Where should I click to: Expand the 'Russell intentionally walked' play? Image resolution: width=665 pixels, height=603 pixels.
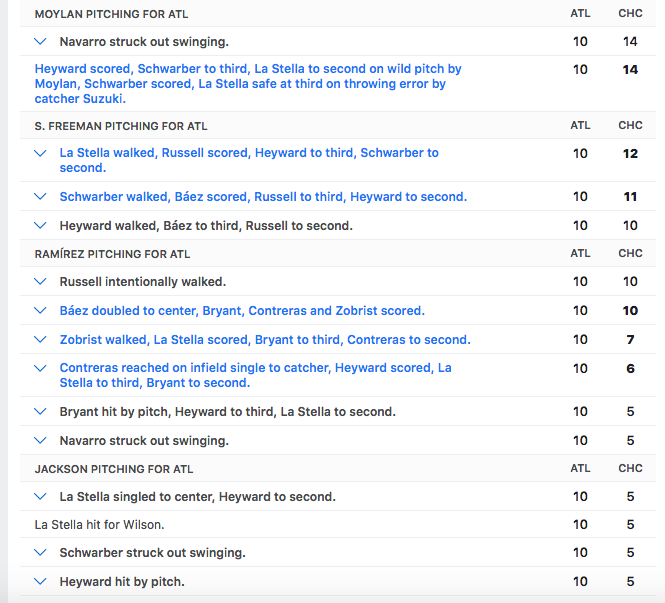pos(41,282)
